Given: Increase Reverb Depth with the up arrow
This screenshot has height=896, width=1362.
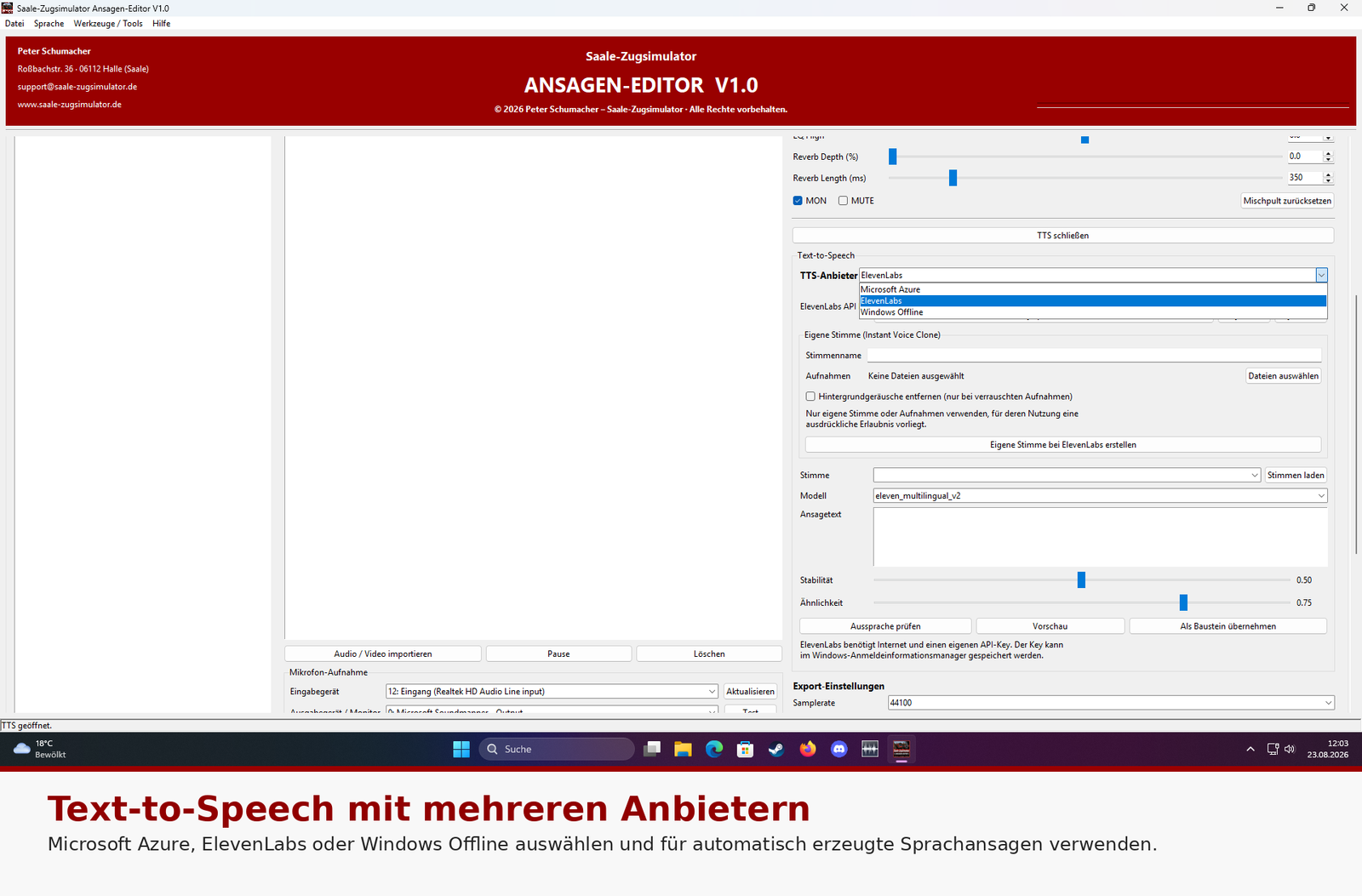Looking at the screenshot, I should coord(1328,153).
